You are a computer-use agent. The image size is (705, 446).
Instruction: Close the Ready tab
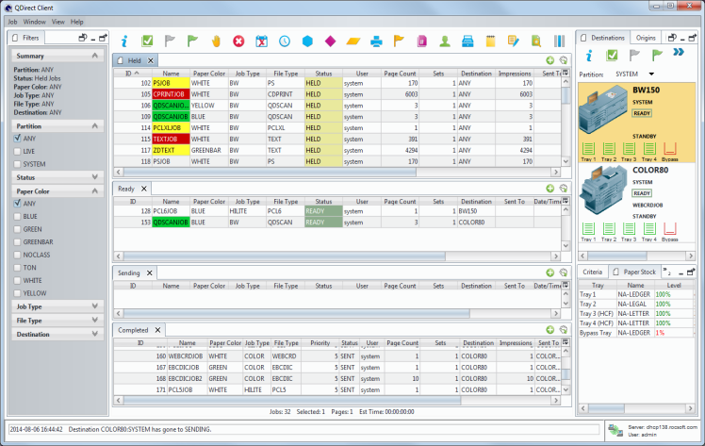pos(144,189)
